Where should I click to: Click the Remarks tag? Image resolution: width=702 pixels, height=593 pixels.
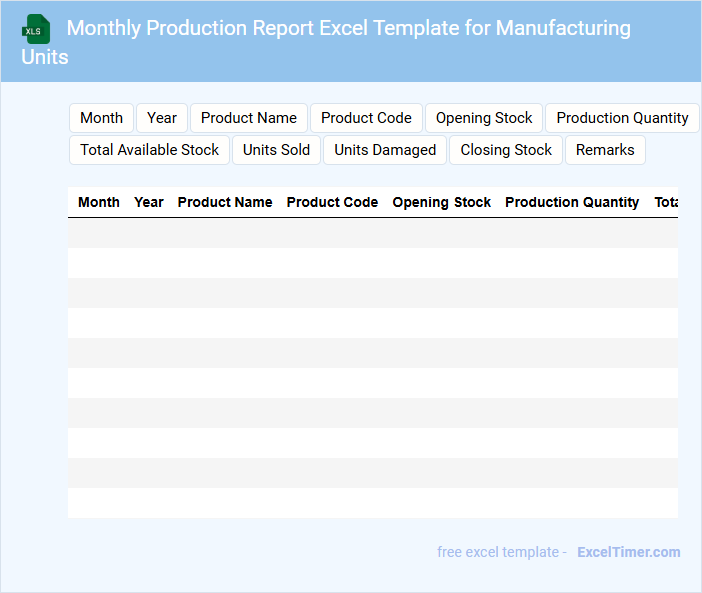(x=605, y=150)
